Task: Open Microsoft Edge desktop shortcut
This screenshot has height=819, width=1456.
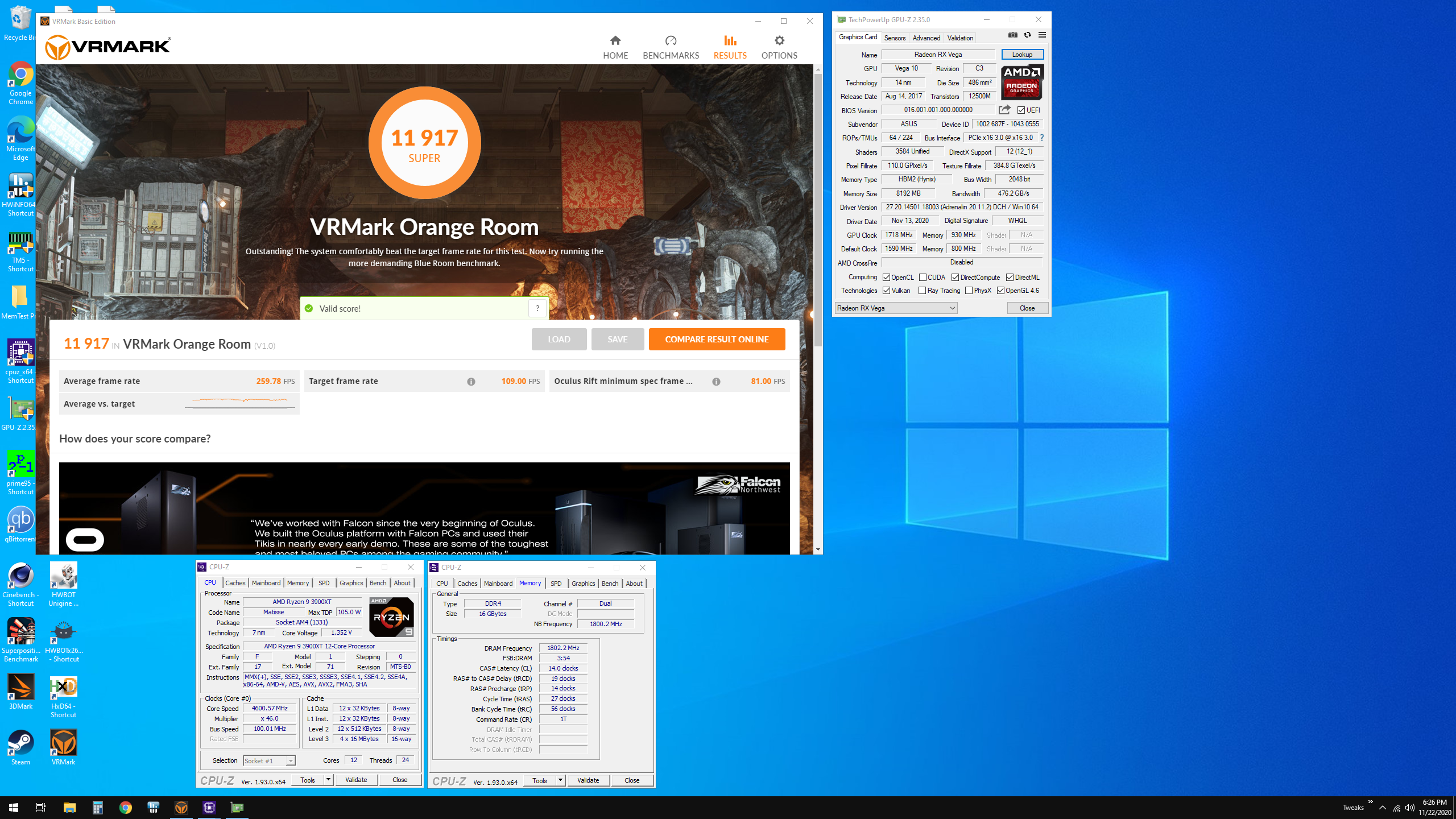Action: (20, 139)
